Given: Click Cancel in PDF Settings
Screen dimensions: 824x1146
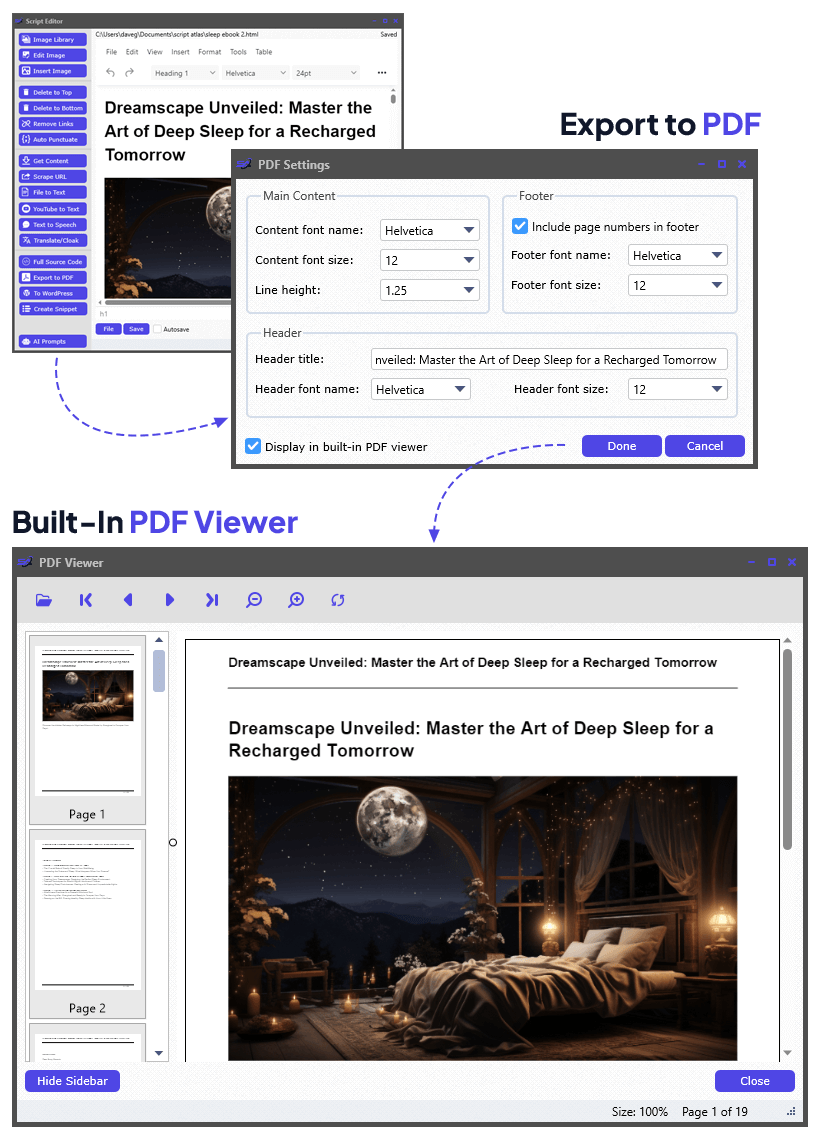Looking at the screenshot, I should (705, 446).
